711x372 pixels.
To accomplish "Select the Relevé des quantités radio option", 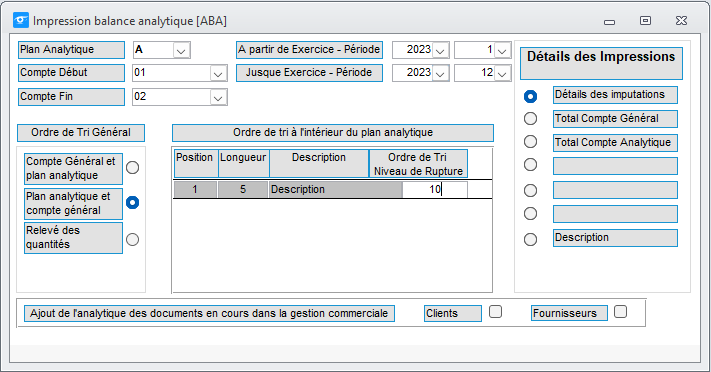I will click(132, 239).
